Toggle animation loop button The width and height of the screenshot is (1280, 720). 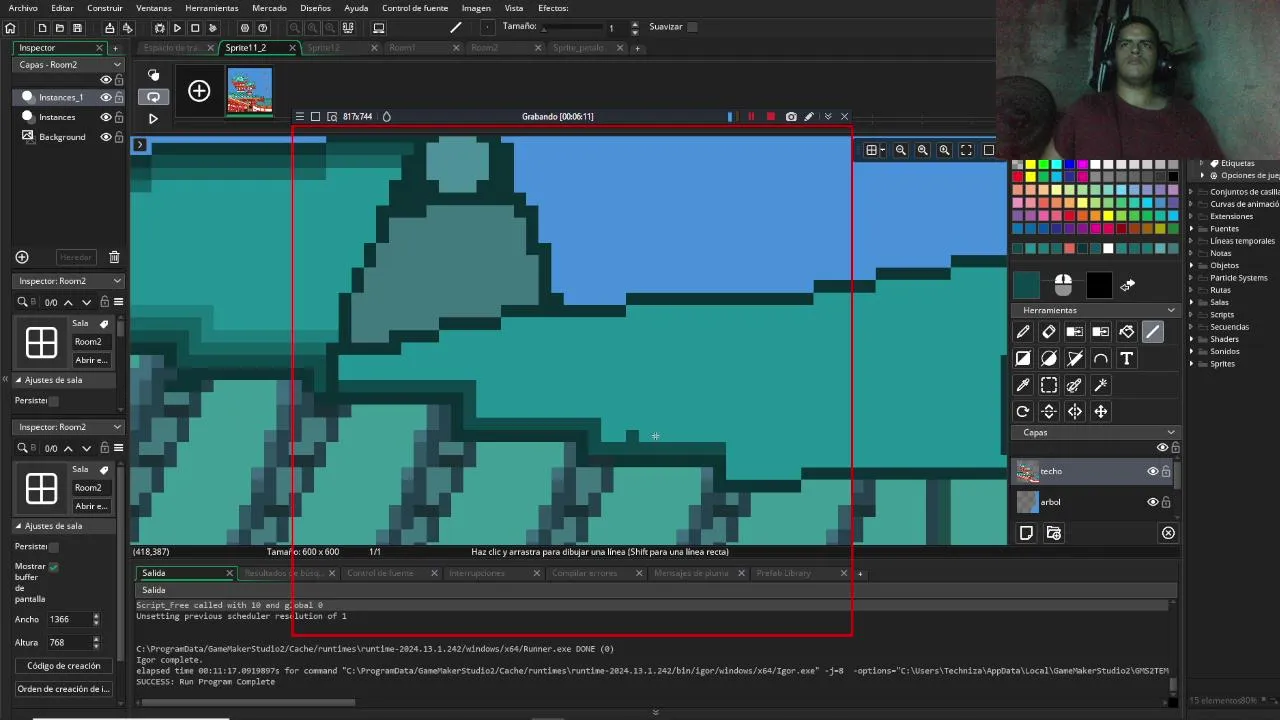pos(153,97)
